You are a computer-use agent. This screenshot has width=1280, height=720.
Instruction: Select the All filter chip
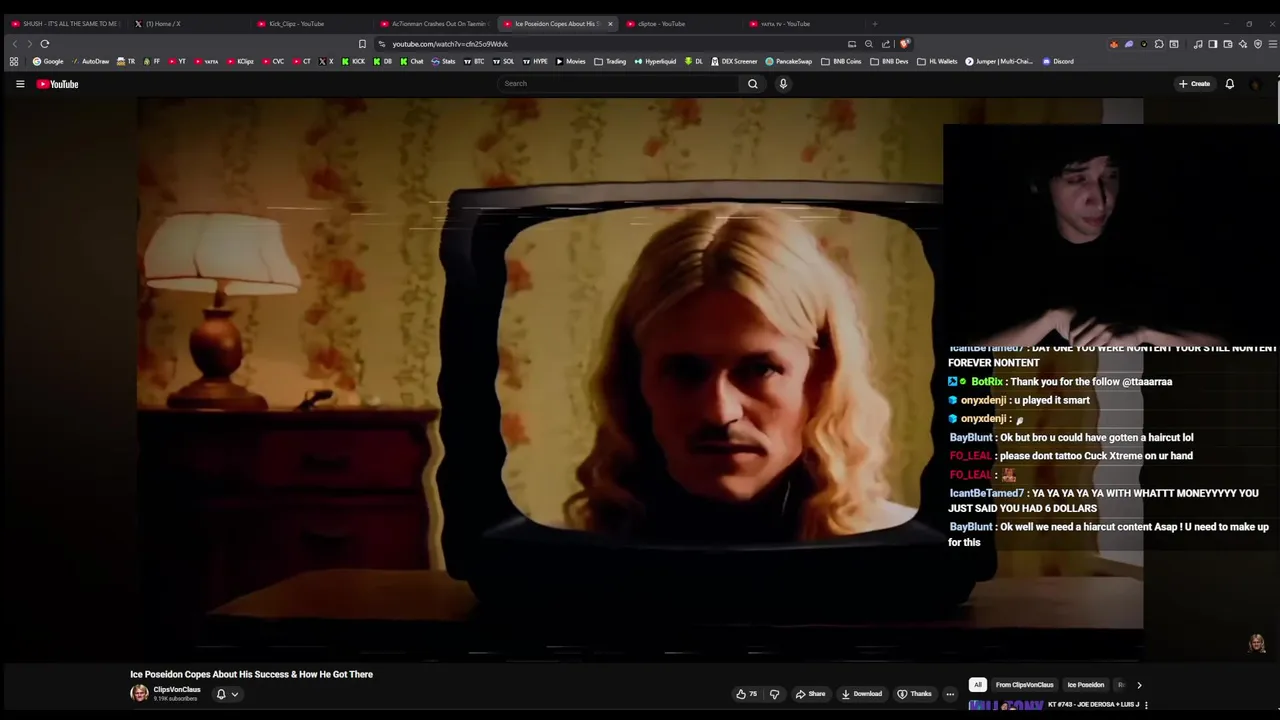pyautogui.click(x=978, y=685)
